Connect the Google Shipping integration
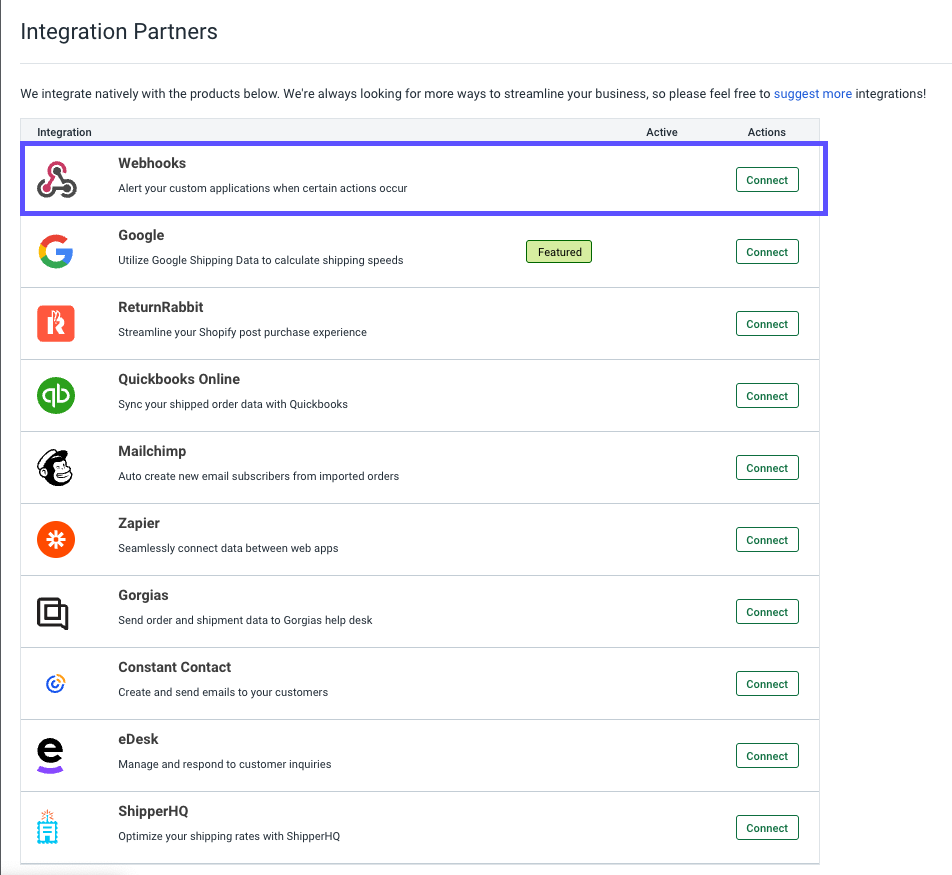Image resolution: width=952 pixels, height=875 pixels. tap(766, 251)
